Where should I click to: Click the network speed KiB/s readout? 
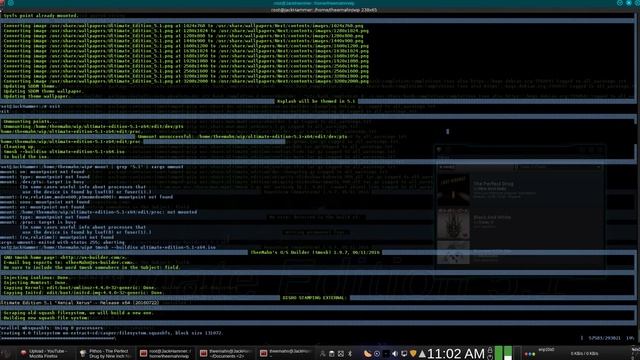(x=584, y=353)
